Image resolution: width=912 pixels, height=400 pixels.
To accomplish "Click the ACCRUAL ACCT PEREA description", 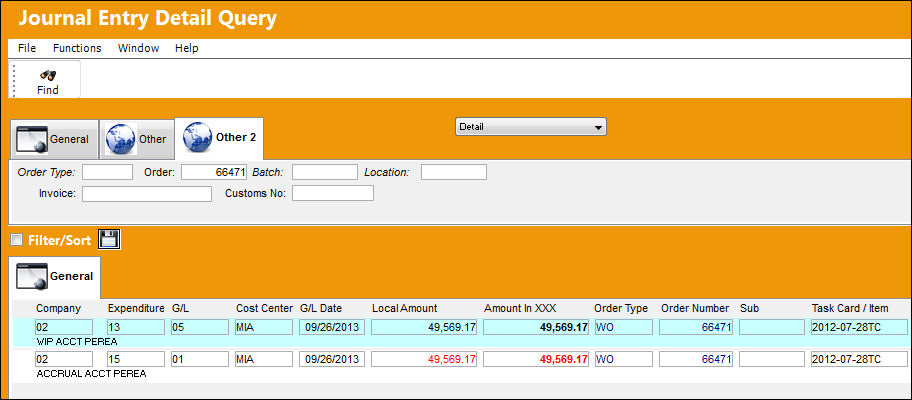I will (91, 374).
